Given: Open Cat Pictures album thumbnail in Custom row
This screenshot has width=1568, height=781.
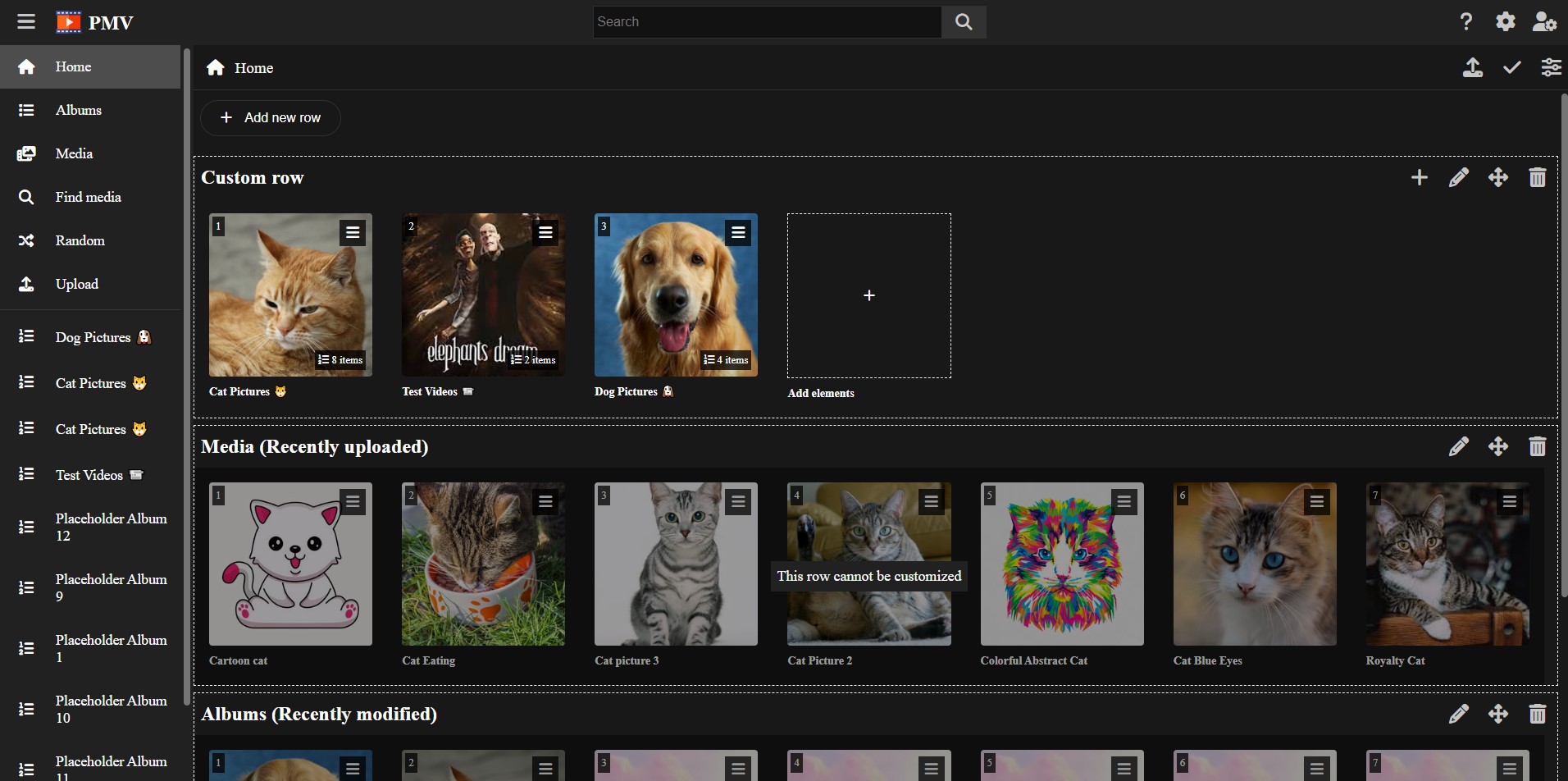Looking at the screenshot, I should point(290,295).
